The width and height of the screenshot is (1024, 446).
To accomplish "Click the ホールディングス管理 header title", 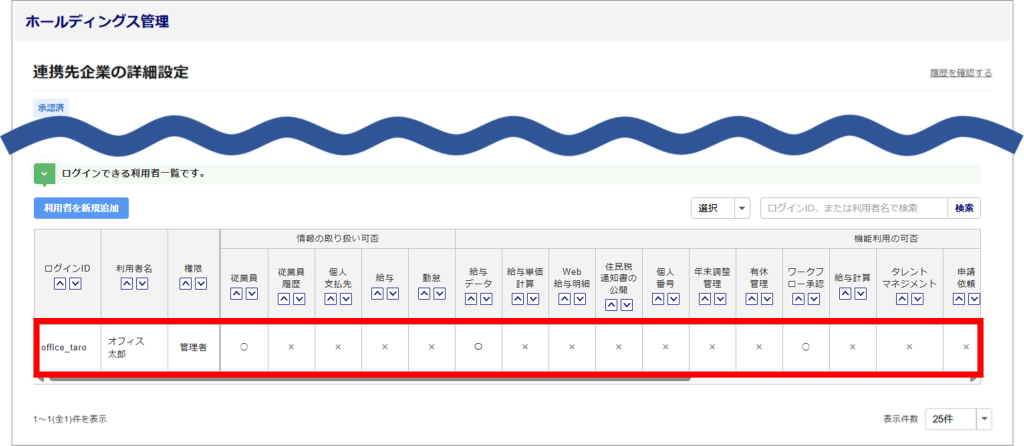I will [x=97, y=20].
